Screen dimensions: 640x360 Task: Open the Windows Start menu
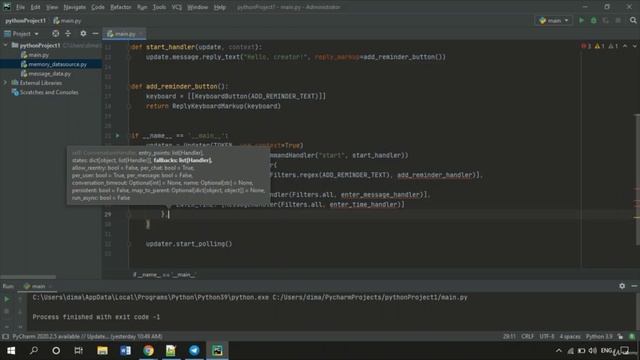pyautogui.click(x=11, y=351)
